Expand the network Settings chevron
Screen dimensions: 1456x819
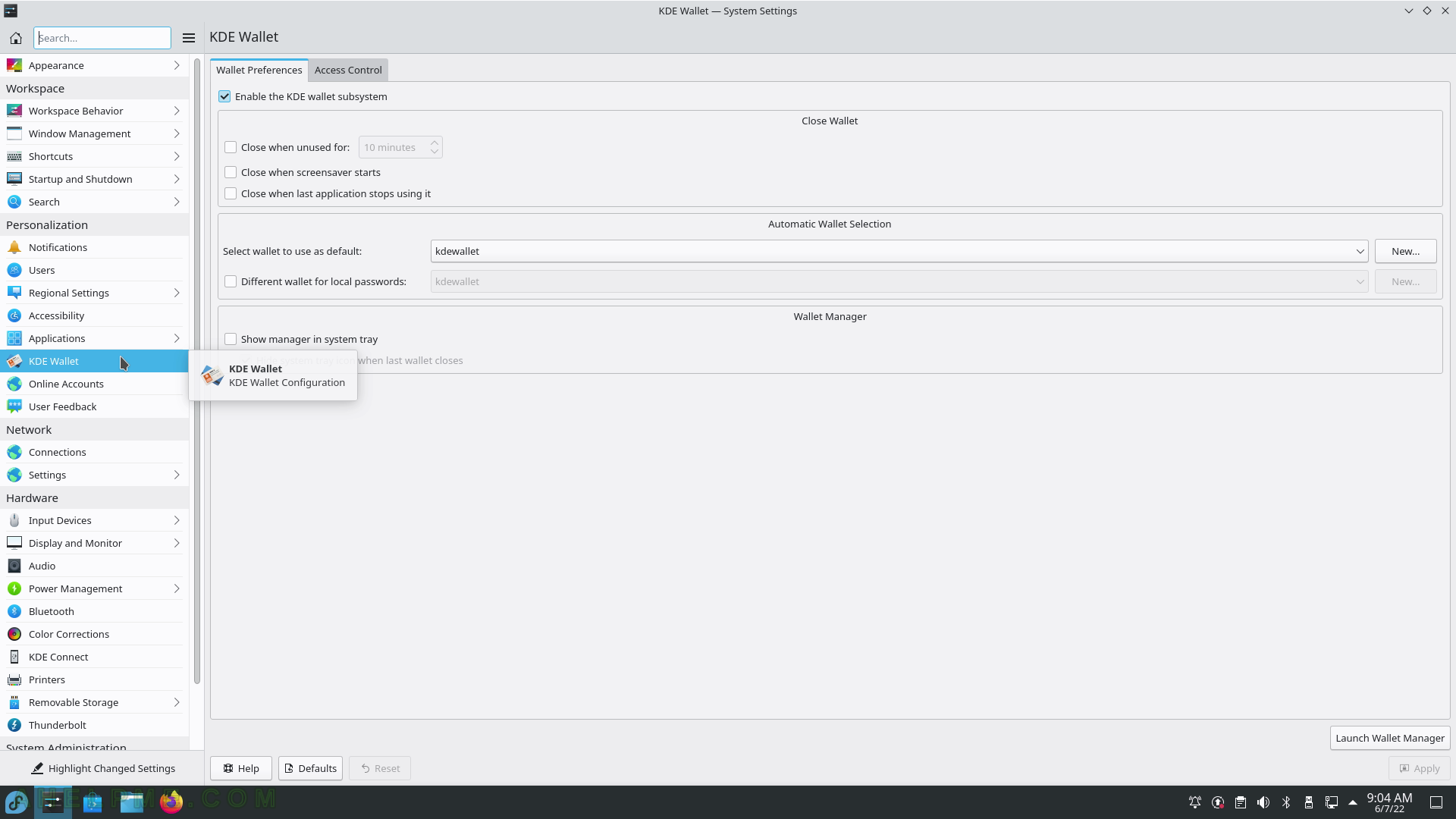[x=177, y=475]
